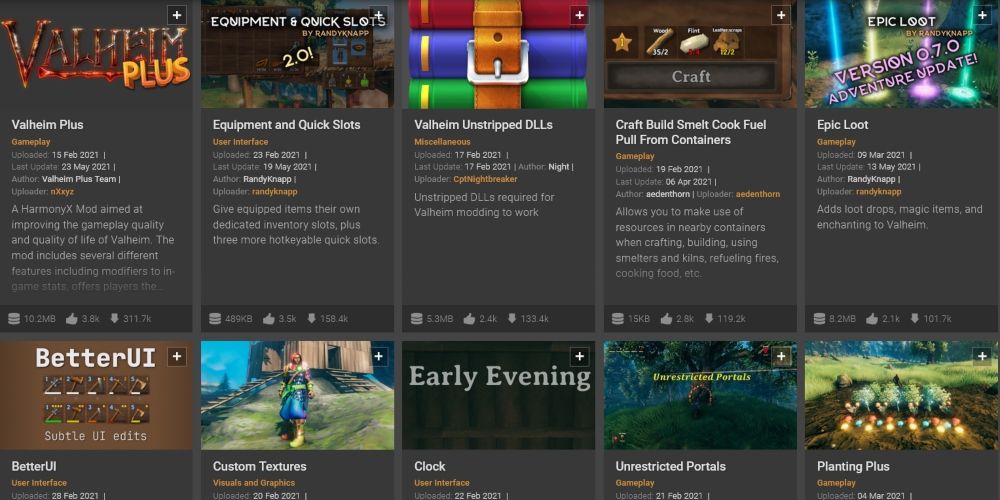Viewport: 1000px width, 500px height.
Task: Open Custom Textures character thumbnail
Action: coord(297,395)
